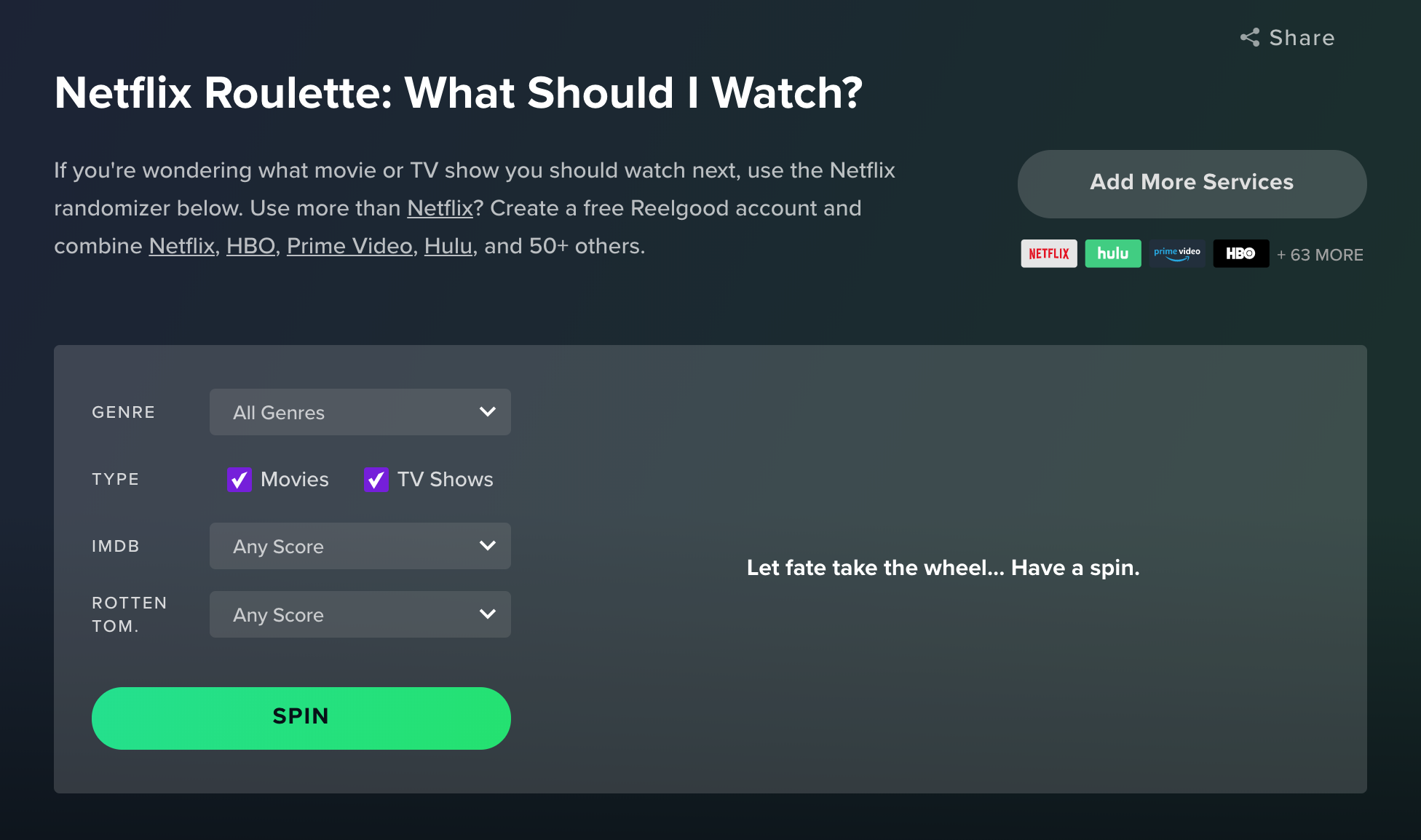Click the HBO service logo
This screenshot has height=840, width=1421.
pos(1240,254)
